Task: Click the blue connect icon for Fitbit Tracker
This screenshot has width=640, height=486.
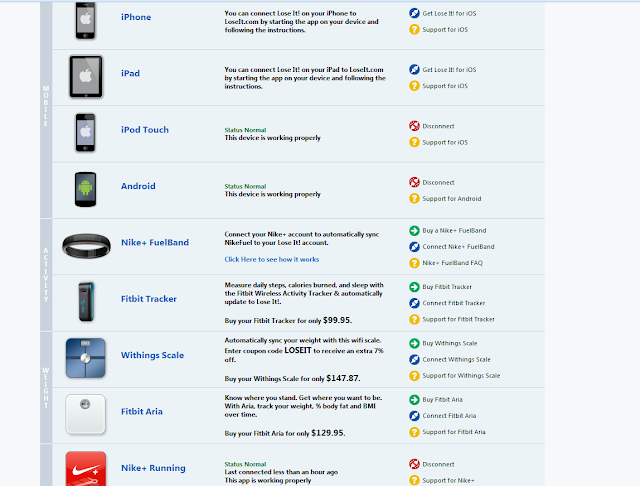Action: 414,303
